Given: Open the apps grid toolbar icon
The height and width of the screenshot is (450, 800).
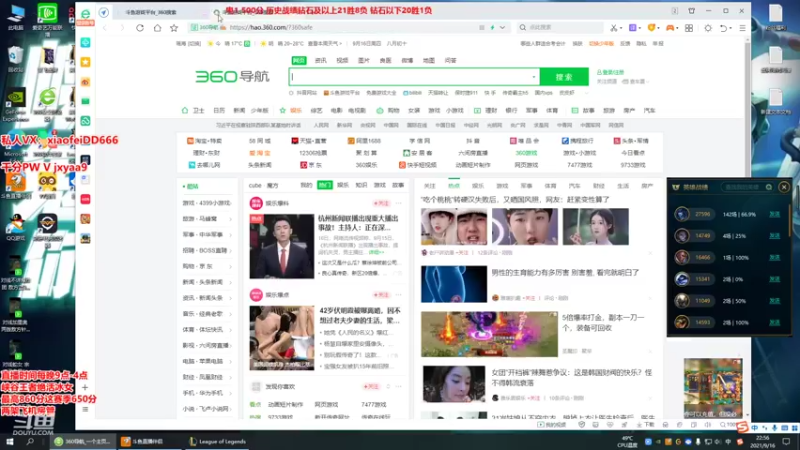Looking at the screenshot, I should point(689,28).
